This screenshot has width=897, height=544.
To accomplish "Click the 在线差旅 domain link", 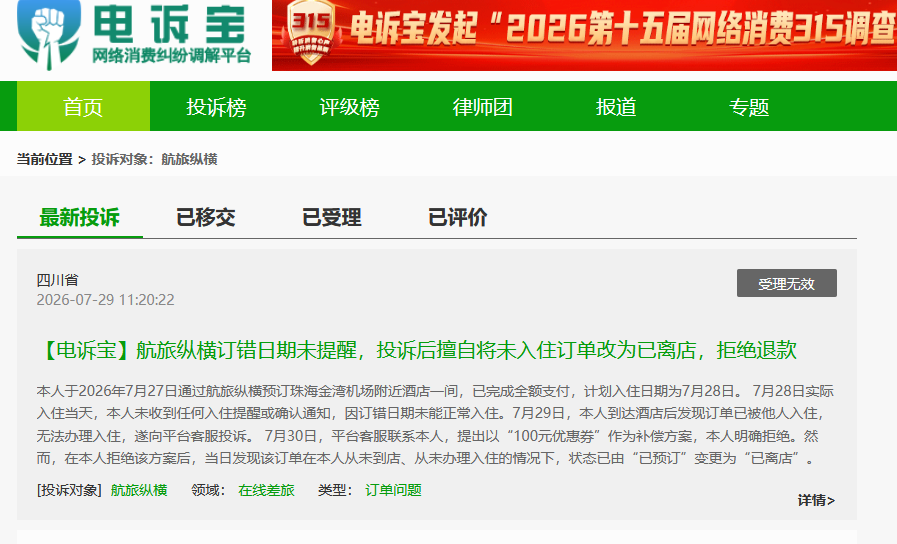I will coord(267,490).
